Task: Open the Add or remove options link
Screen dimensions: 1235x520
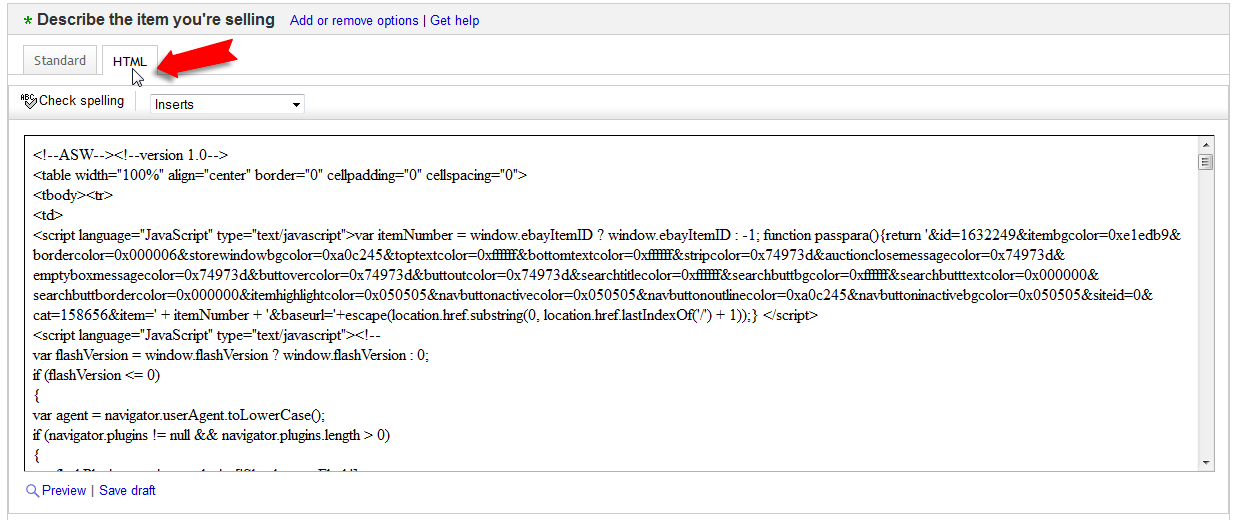Action: [x=354, y=21]
